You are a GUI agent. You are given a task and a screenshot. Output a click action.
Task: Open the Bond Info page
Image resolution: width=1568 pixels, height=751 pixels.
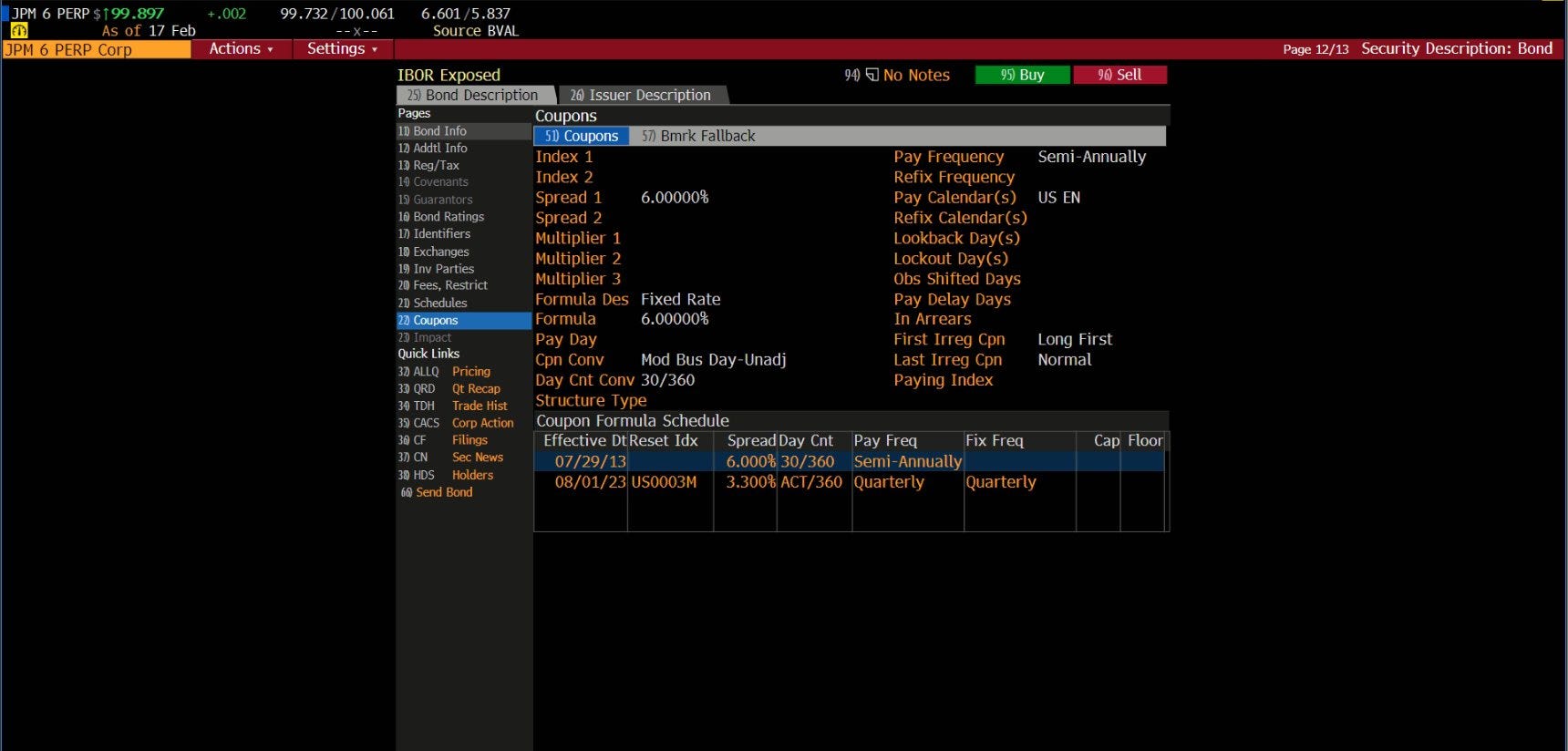[x=463, y=131]
